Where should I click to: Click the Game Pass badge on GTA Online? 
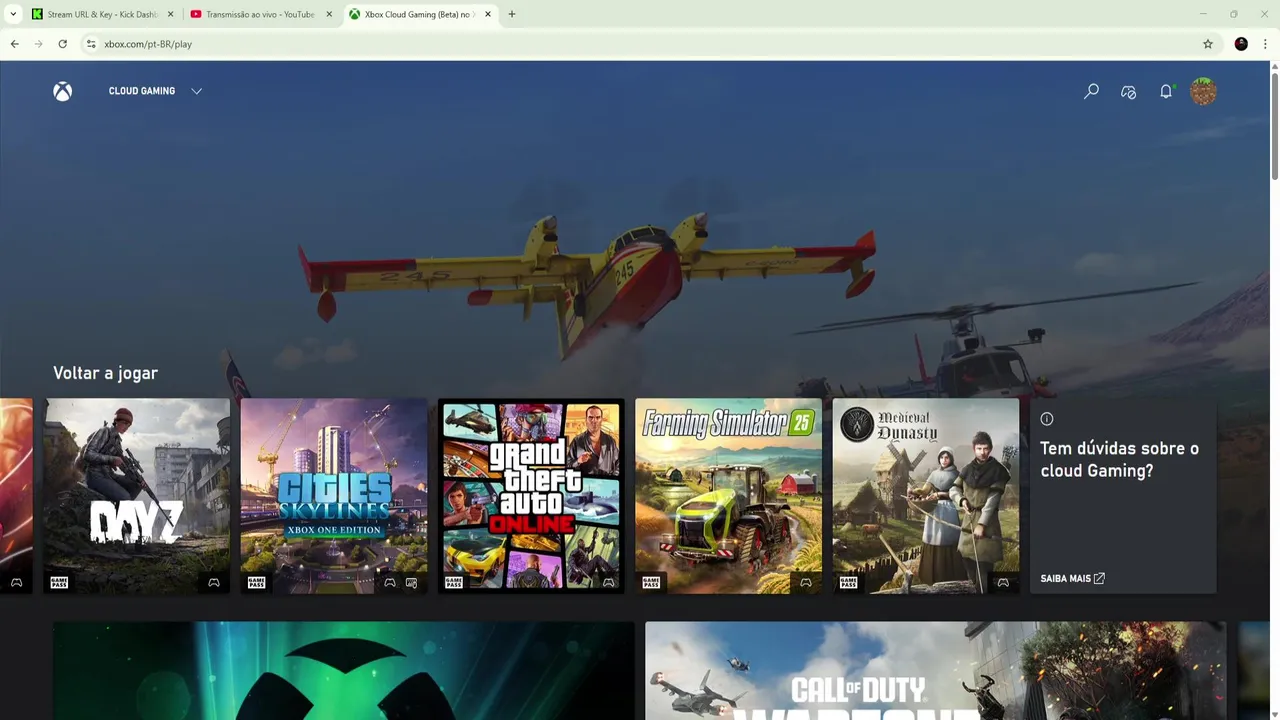(454, 582)
